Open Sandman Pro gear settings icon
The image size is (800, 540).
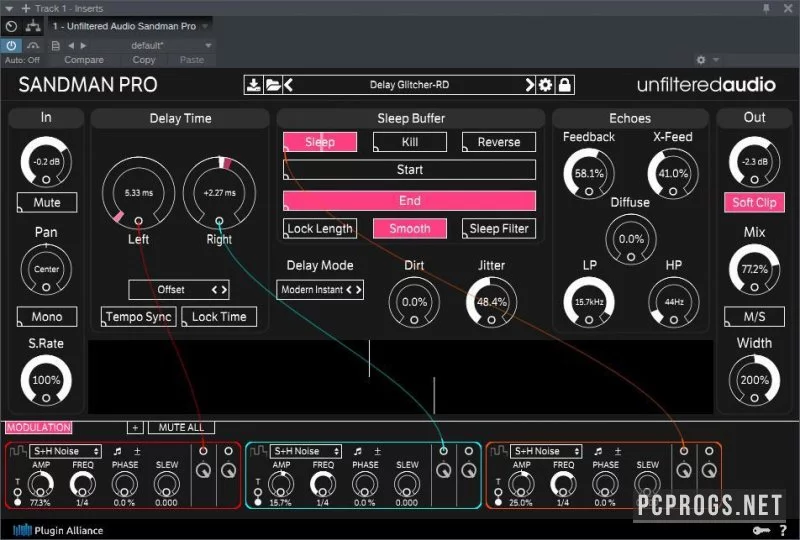(x=545, y=85)
